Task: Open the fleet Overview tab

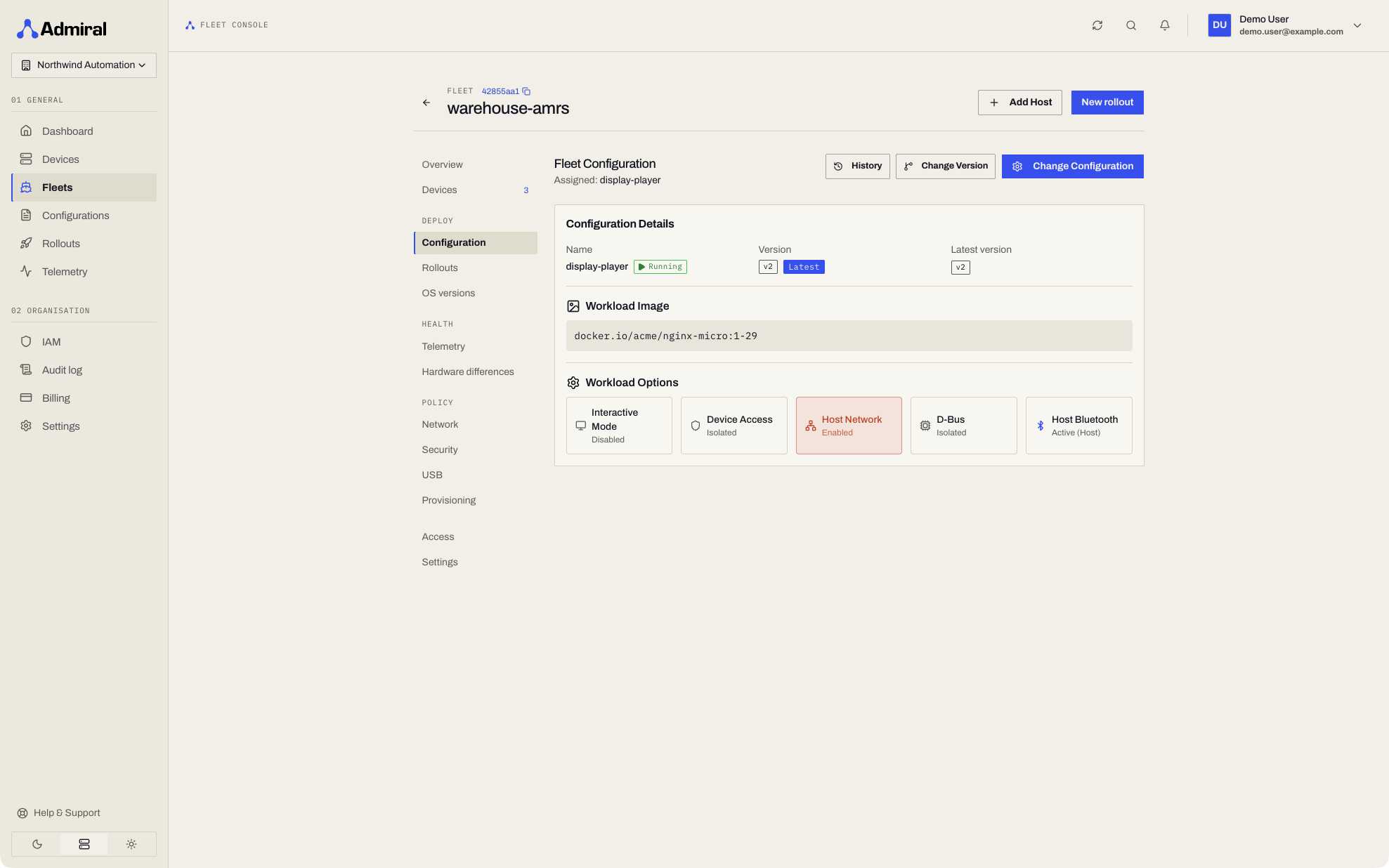Action: point(475,165)
